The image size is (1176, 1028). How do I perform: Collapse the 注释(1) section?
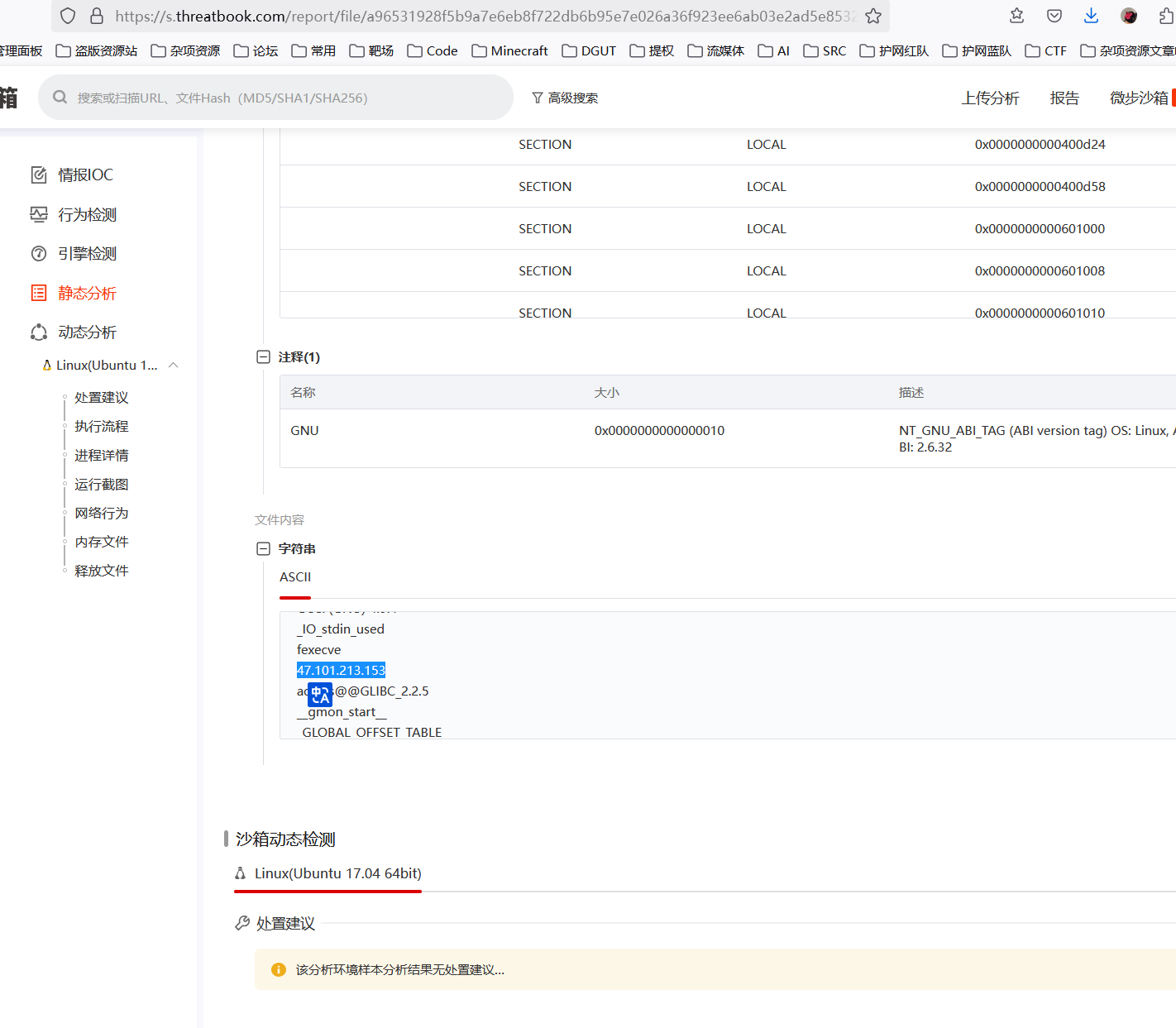263,357
